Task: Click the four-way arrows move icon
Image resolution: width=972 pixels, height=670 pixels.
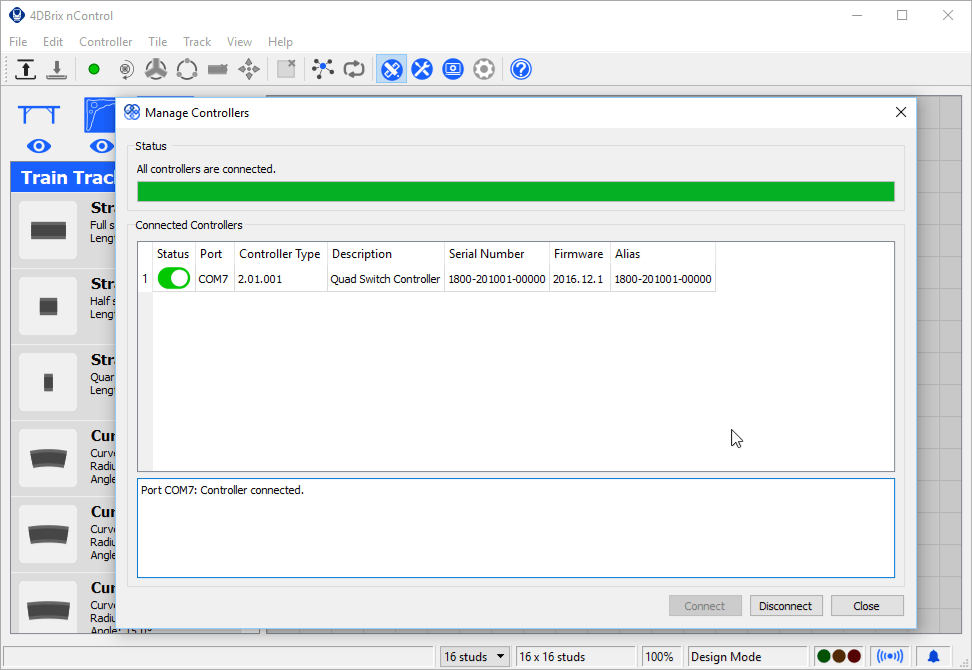Action: [249, 69]
